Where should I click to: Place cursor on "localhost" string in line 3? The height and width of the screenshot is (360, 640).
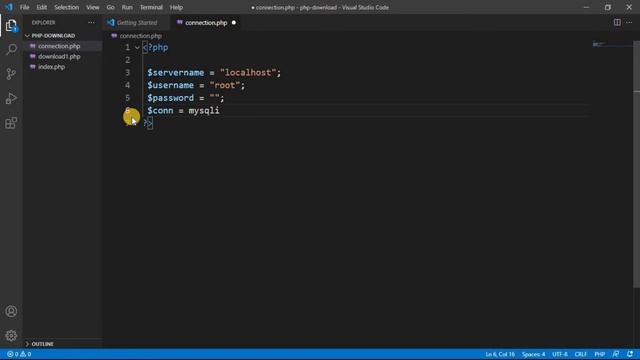click(248, 73)
